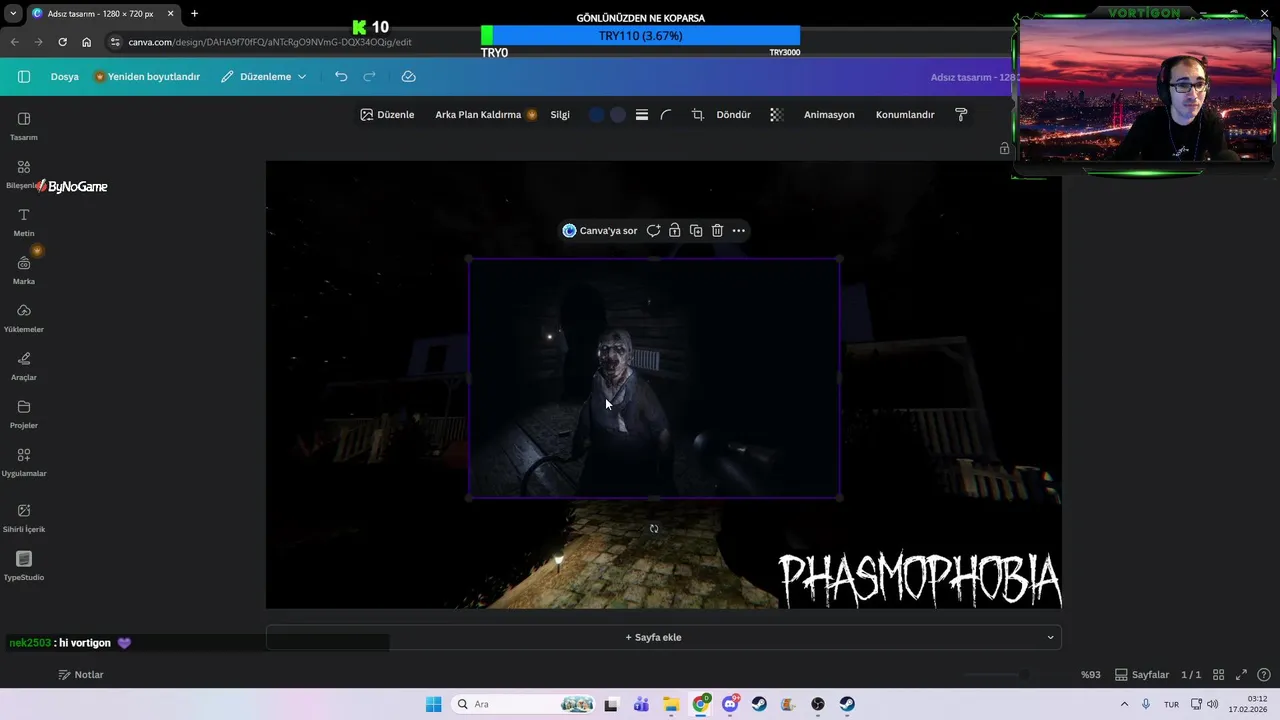The image size is (1280, 720).
Task: Click the Canva'ya sor assistant button
Action: (x=600, y=231)
